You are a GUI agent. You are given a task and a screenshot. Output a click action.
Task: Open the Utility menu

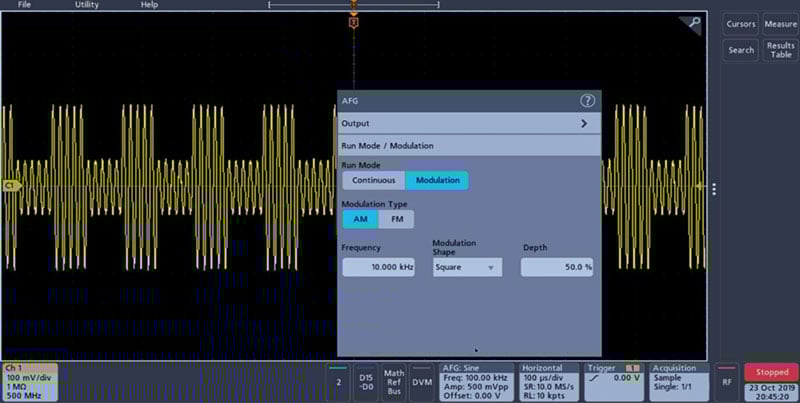[87, 5]
